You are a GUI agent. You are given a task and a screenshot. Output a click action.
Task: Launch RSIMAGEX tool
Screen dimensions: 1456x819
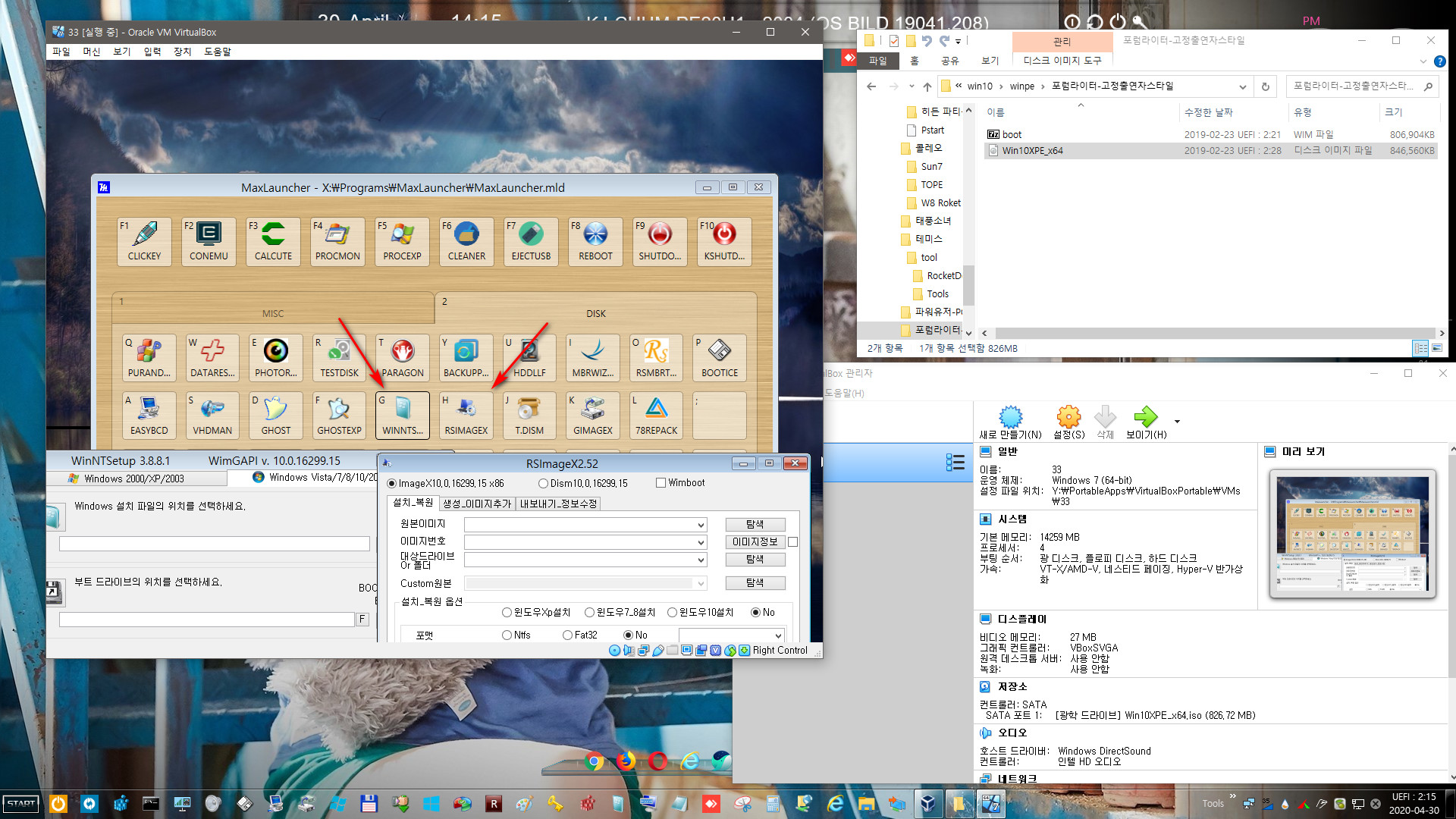point(466,415)
